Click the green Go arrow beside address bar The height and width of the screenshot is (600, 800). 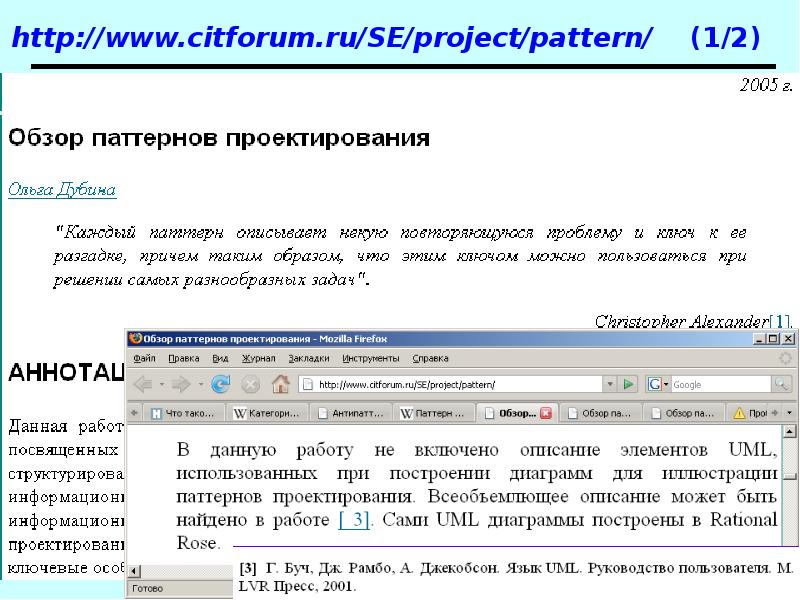click(630, 383)
